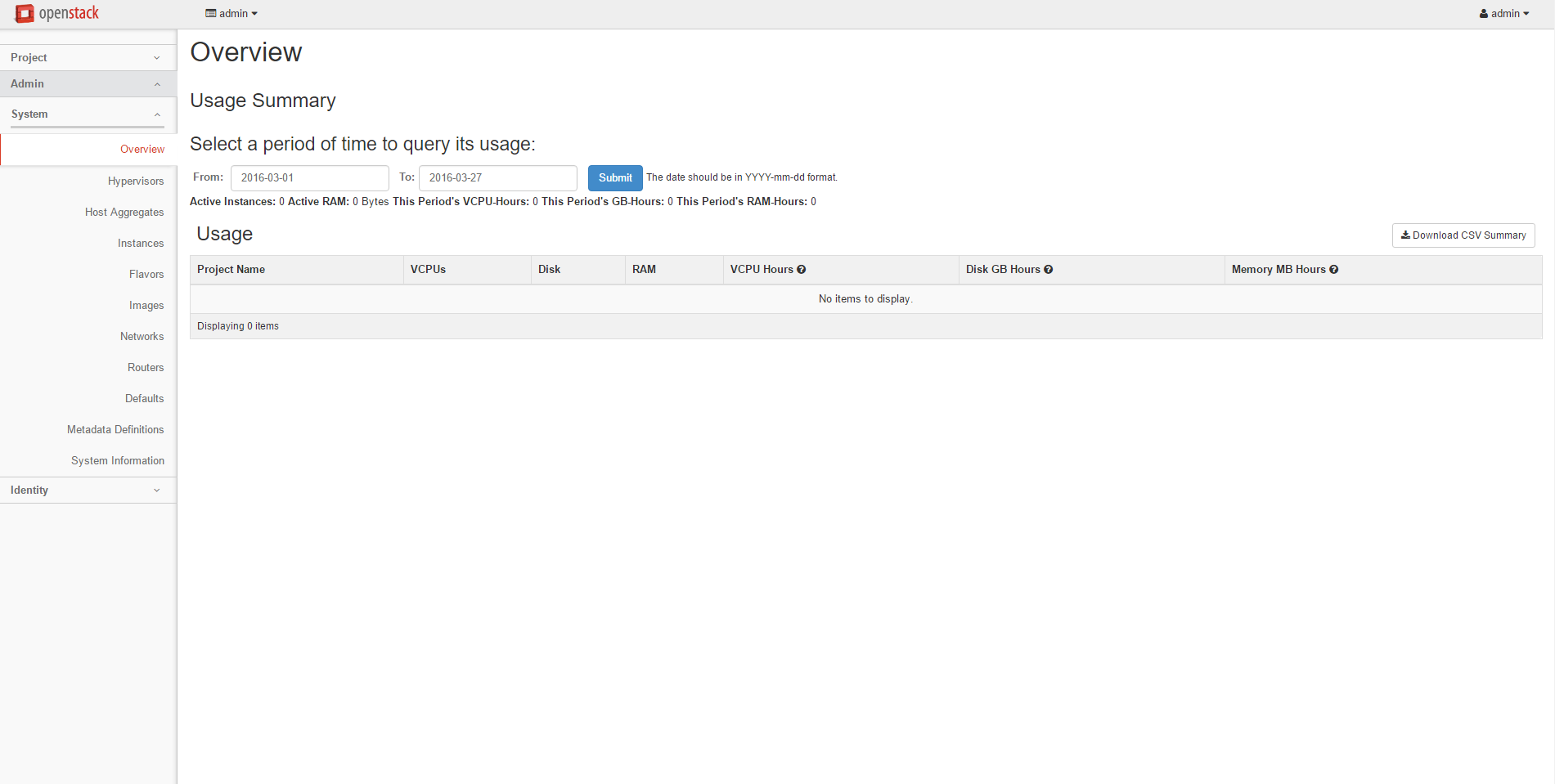Open the admin project selector dropdown
Viewport: 1555px width, 784px height.
coord(231,14)
